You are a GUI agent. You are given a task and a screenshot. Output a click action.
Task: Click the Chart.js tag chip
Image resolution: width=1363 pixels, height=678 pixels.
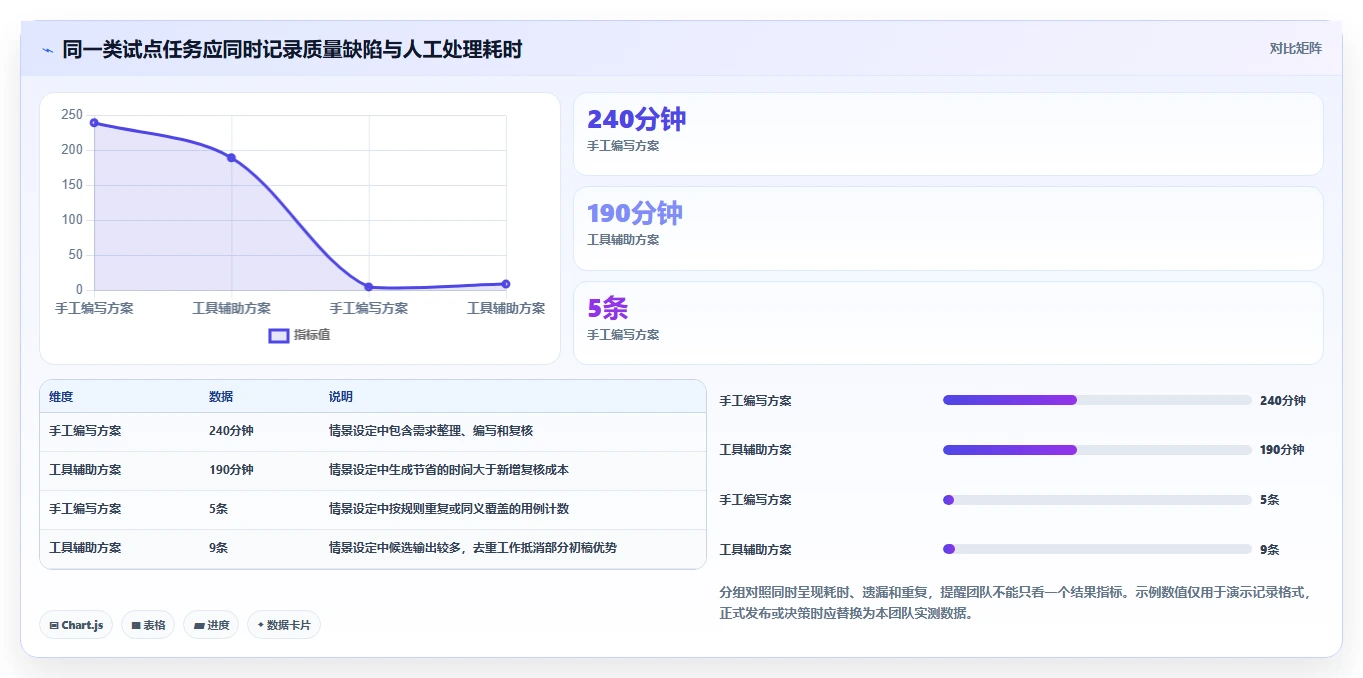pyautogui.click(x=77, y=625)
